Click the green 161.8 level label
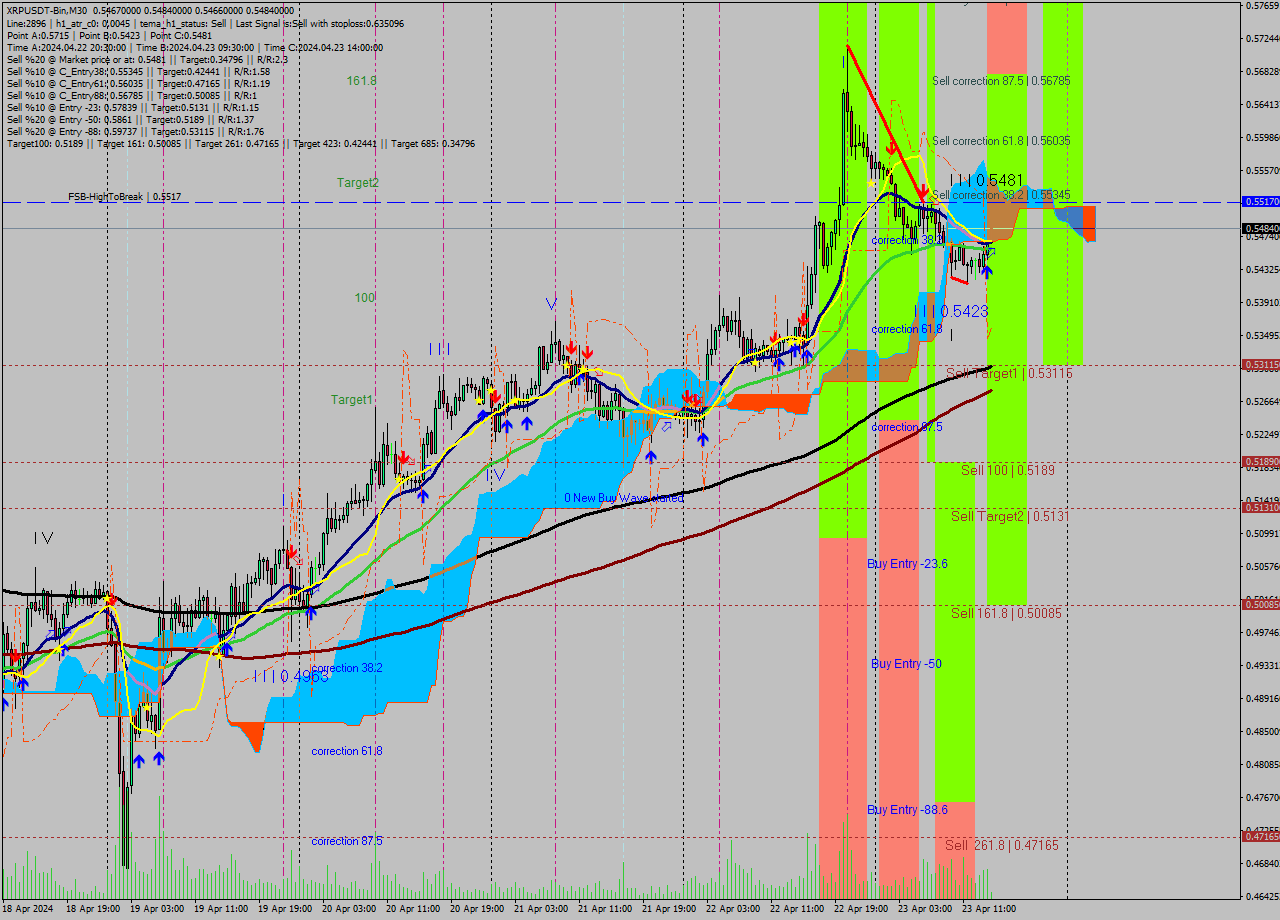This screenshot has height=920, width=1280. (x=362, y=81)
